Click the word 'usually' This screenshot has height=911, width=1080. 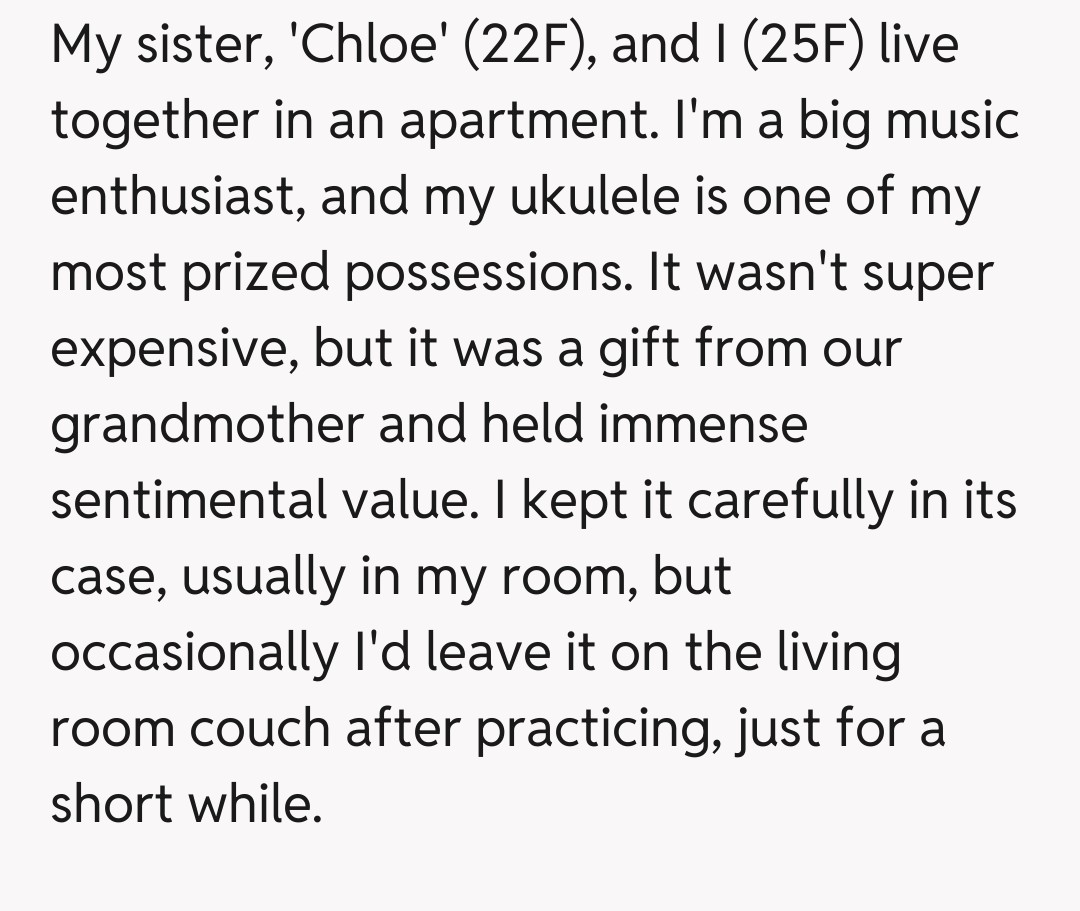coord(267,577)
